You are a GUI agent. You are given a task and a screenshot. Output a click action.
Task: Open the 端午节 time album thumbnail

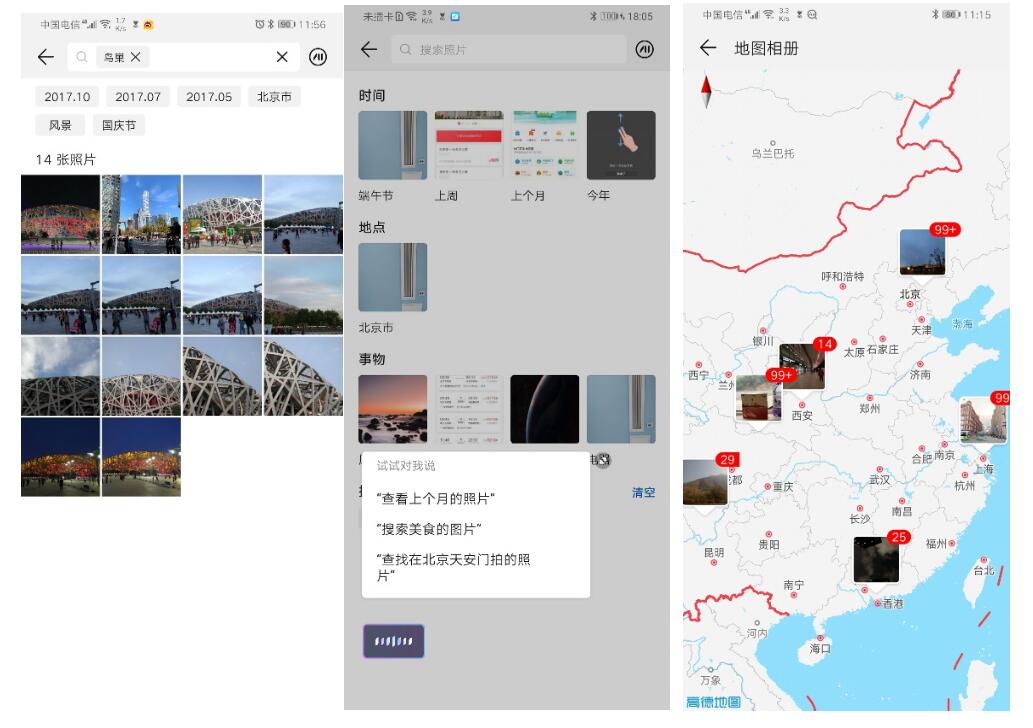[393, 146]
